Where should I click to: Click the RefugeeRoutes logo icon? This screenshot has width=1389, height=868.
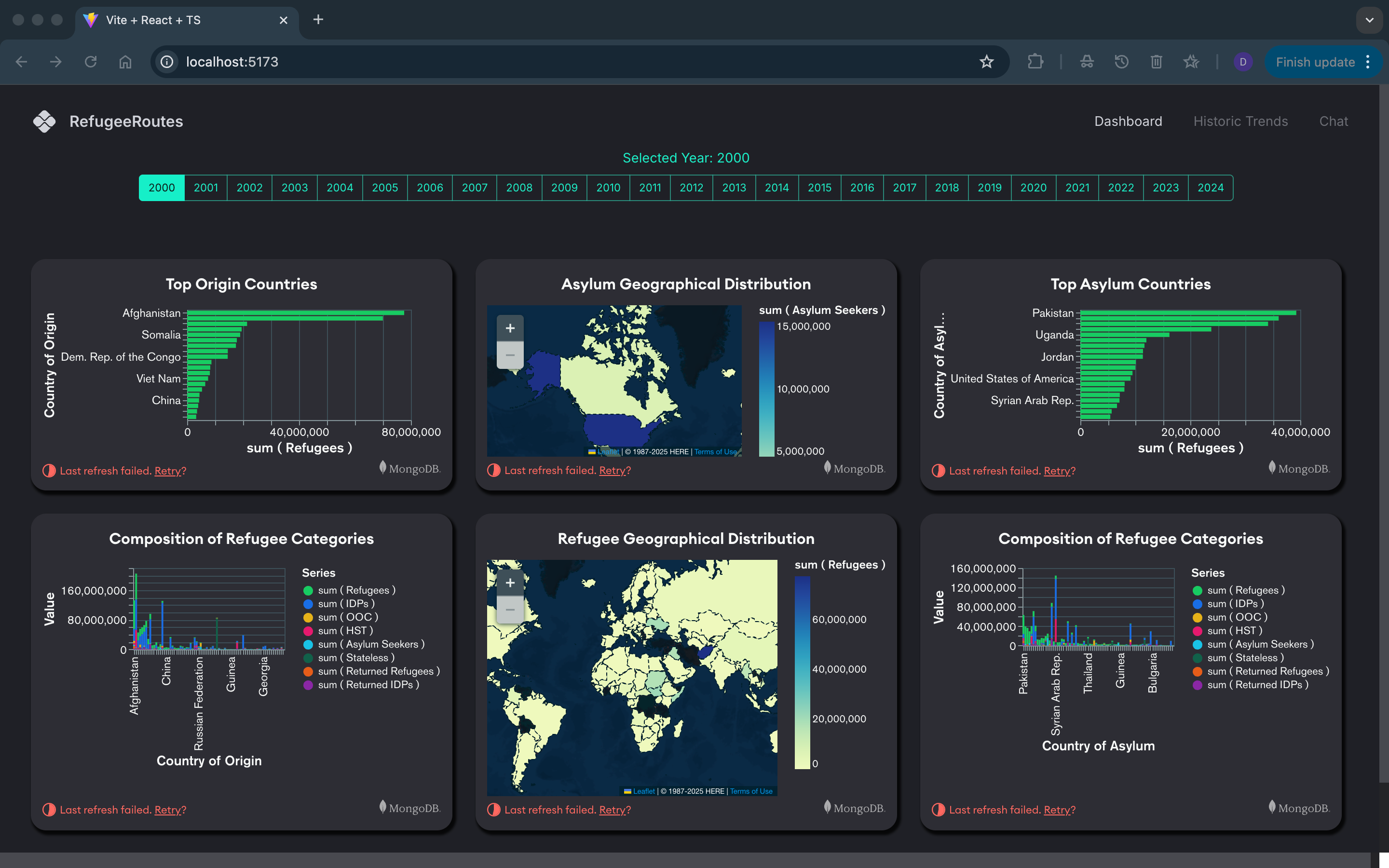point(44,121)
